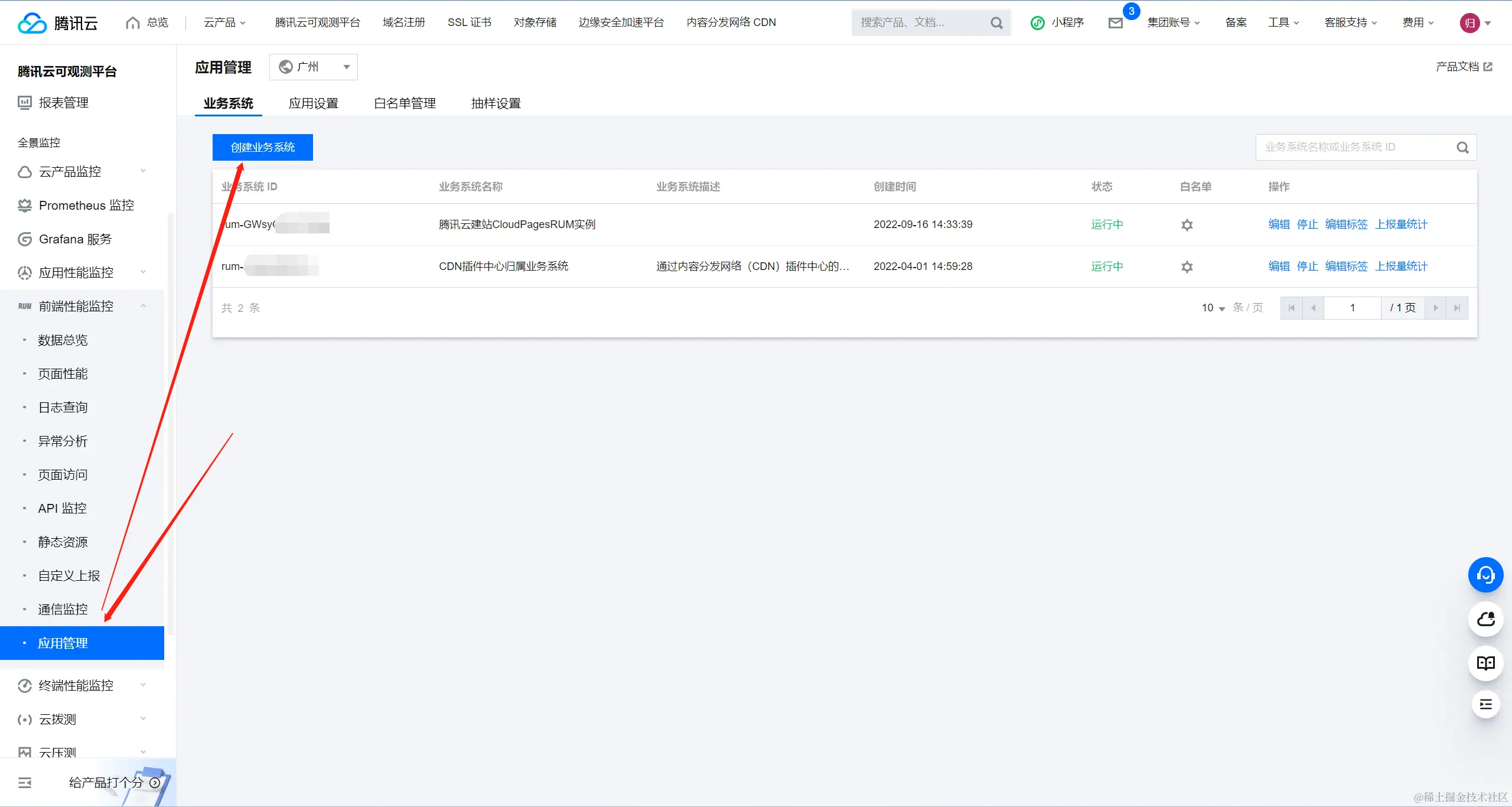Select the Prometheus 监控 sidebar icon
1512x807 pixels.
(24, 205)
